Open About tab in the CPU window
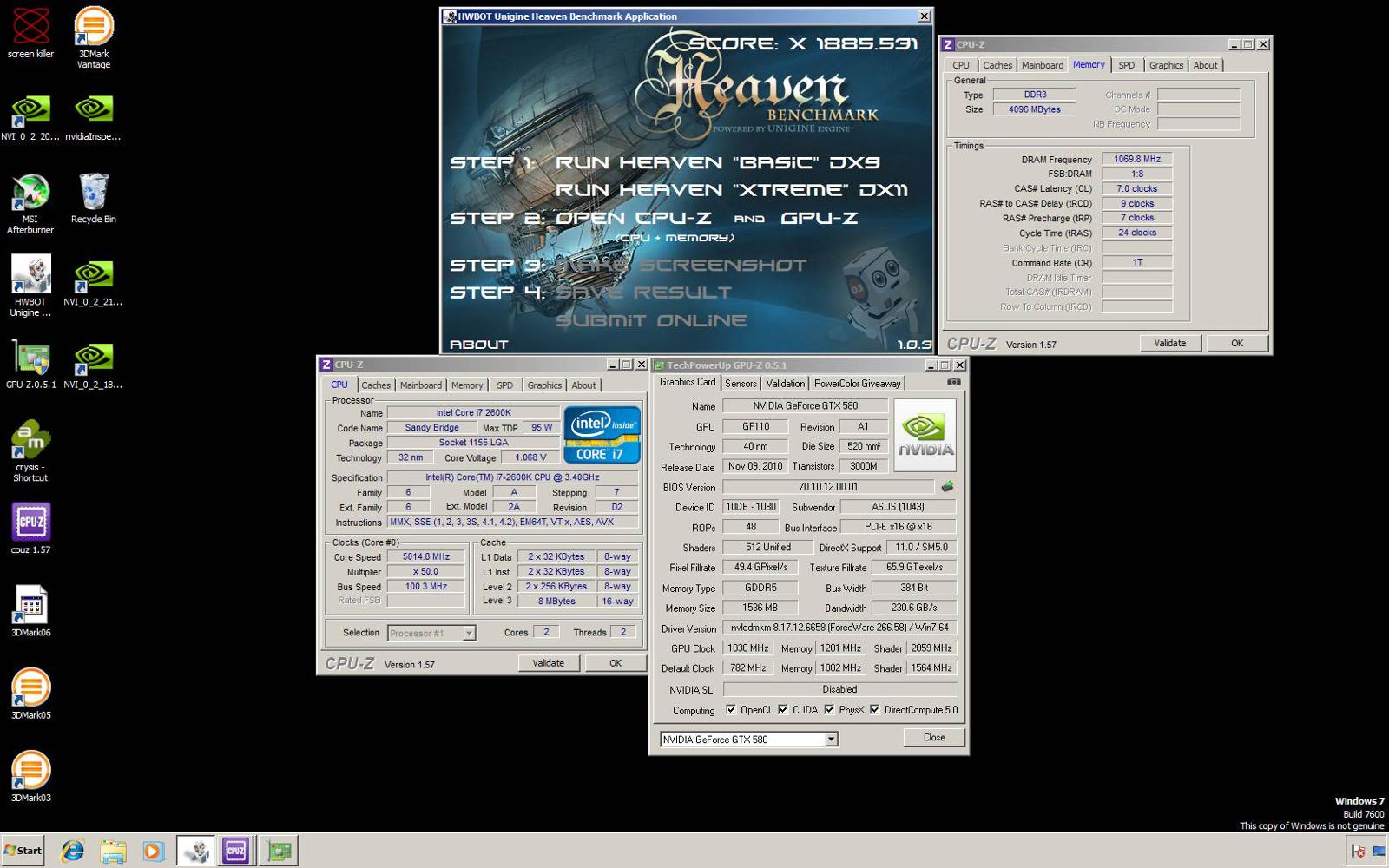This screenshot has height=868, width=1389. pos(583,385)
